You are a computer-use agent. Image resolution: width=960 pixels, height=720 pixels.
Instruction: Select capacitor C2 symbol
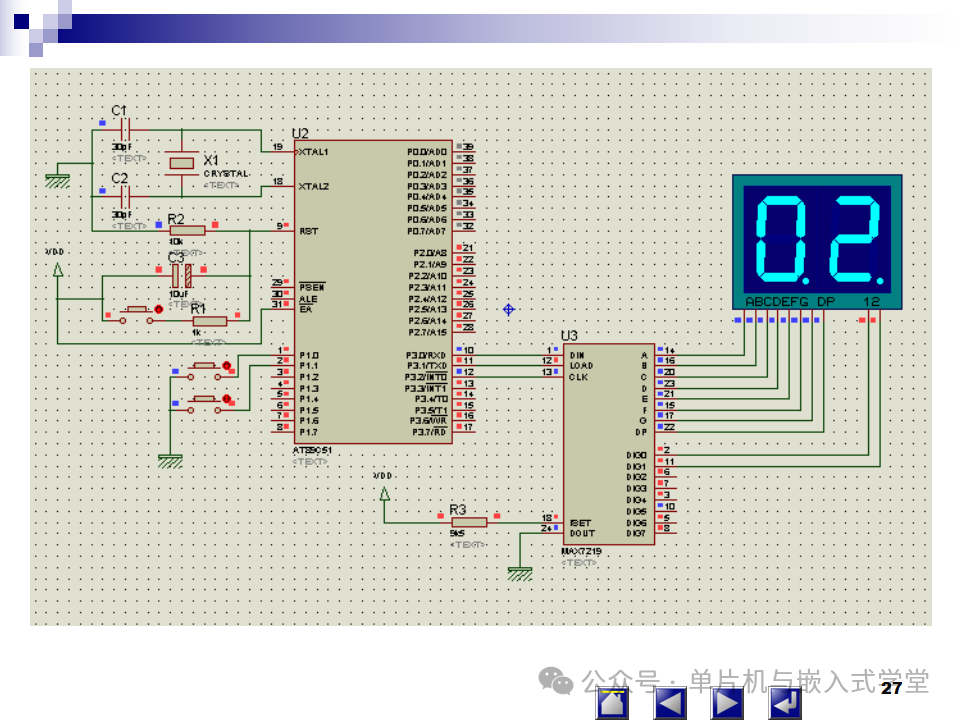pyautogui.click(x=125, y=197)
